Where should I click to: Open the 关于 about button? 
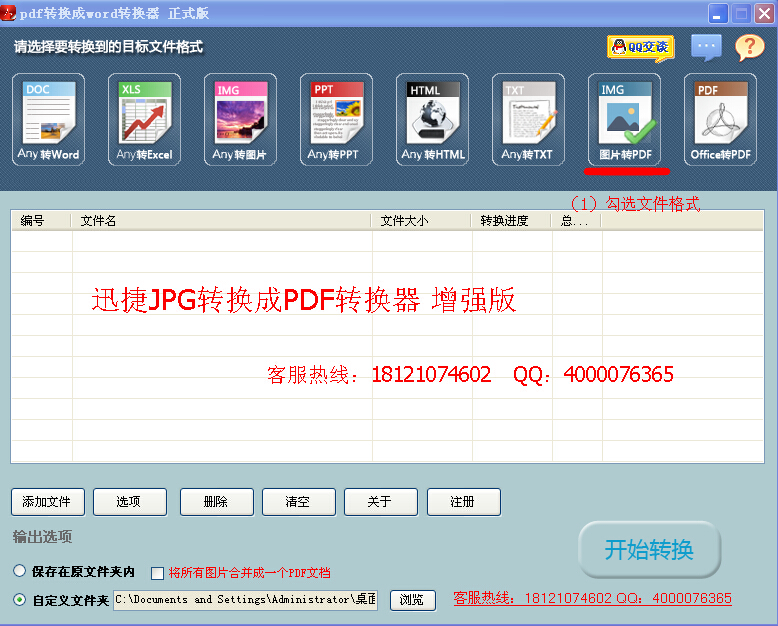pyautogui.click(x=381, y=502)
